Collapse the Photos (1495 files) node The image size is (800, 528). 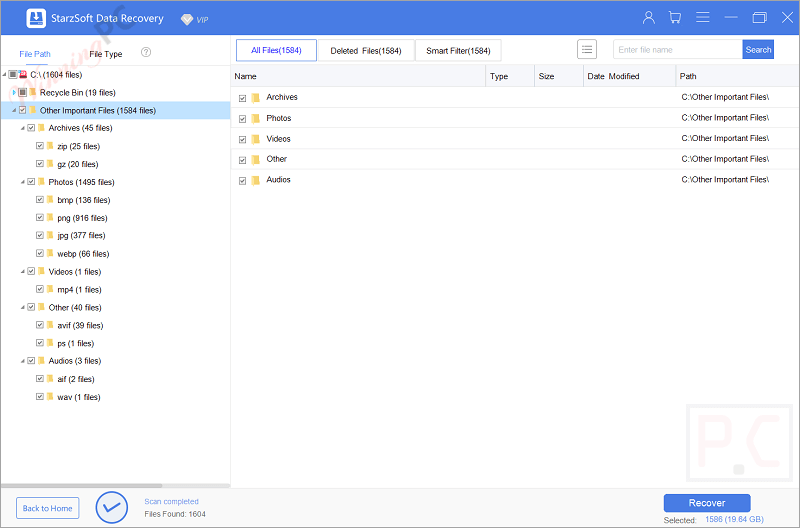click(x=22, y=182)
